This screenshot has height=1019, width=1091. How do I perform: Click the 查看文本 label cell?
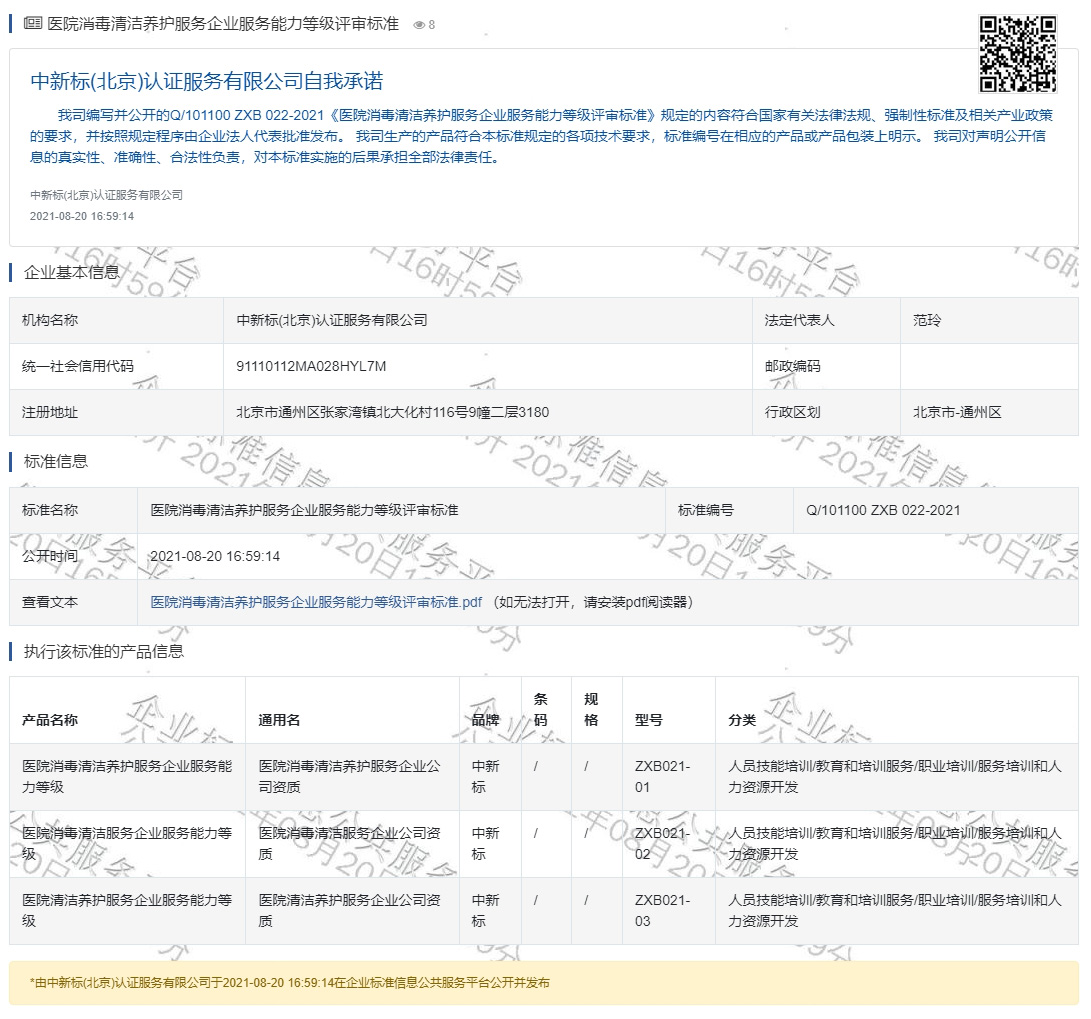pyautogui.click(x=74, y=602)
